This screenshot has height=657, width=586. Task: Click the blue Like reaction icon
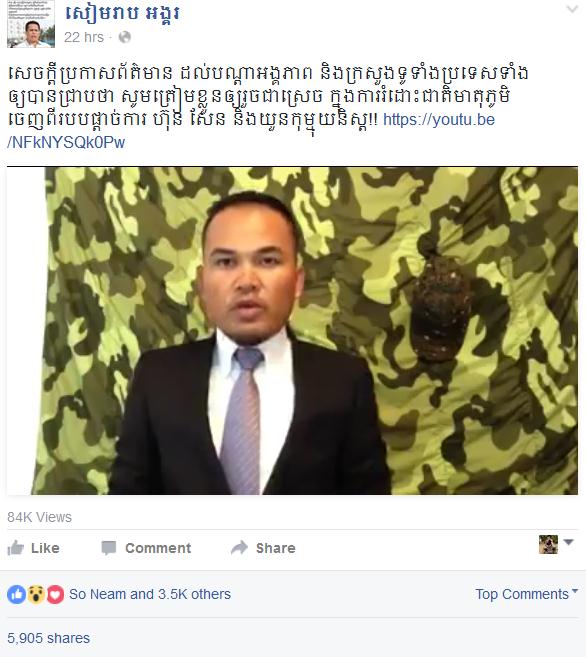pos(17,594)
